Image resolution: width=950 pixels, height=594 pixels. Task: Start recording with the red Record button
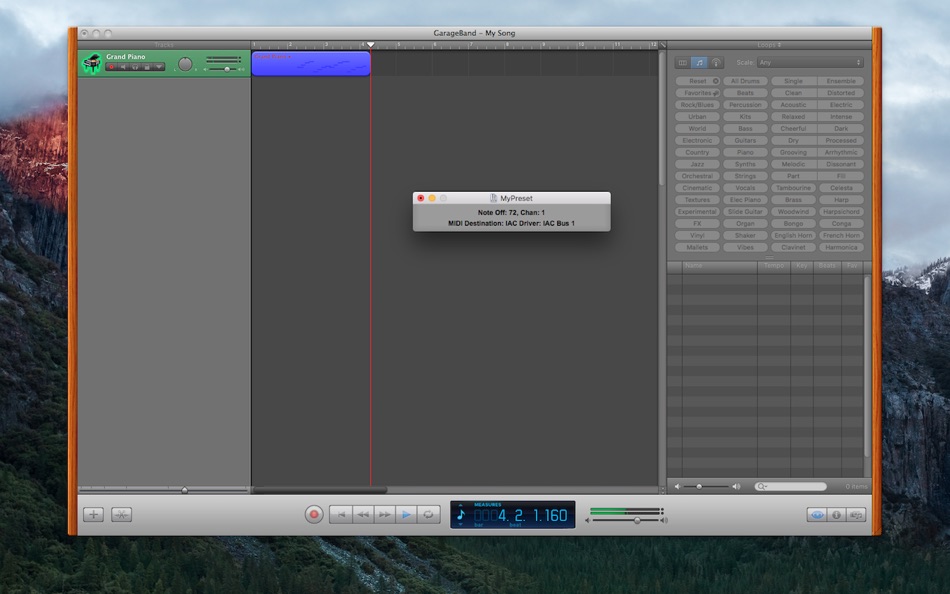(x=314, y=515)
